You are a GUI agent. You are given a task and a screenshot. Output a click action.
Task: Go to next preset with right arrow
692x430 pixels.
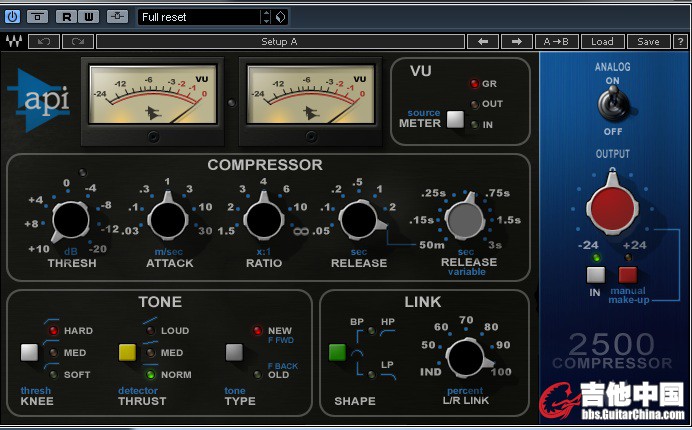coord(516,42)
